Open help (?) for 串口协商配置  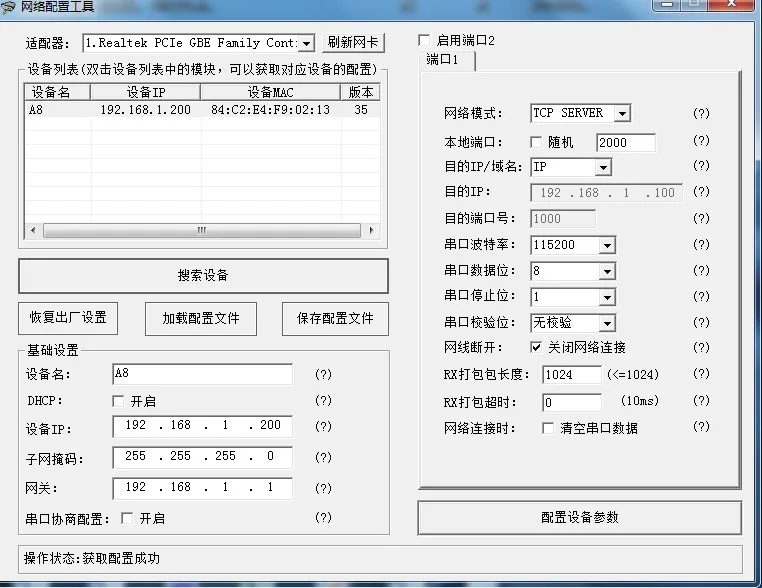(x=323, y=517)
